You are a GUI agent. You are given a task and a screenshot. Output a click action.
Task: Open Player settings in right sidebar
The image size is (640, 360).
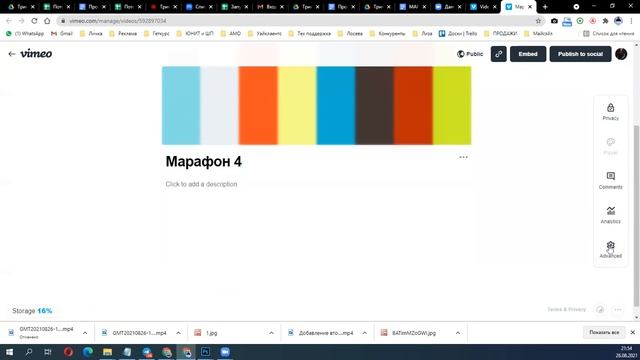[x=610, y=146]
